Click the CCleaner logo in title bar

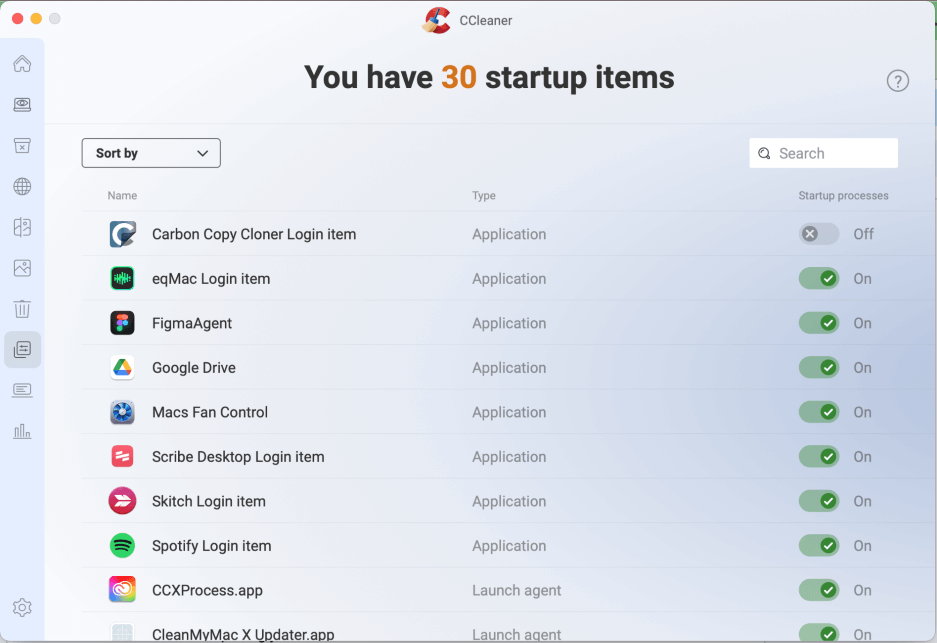click(x=437, y=20)
